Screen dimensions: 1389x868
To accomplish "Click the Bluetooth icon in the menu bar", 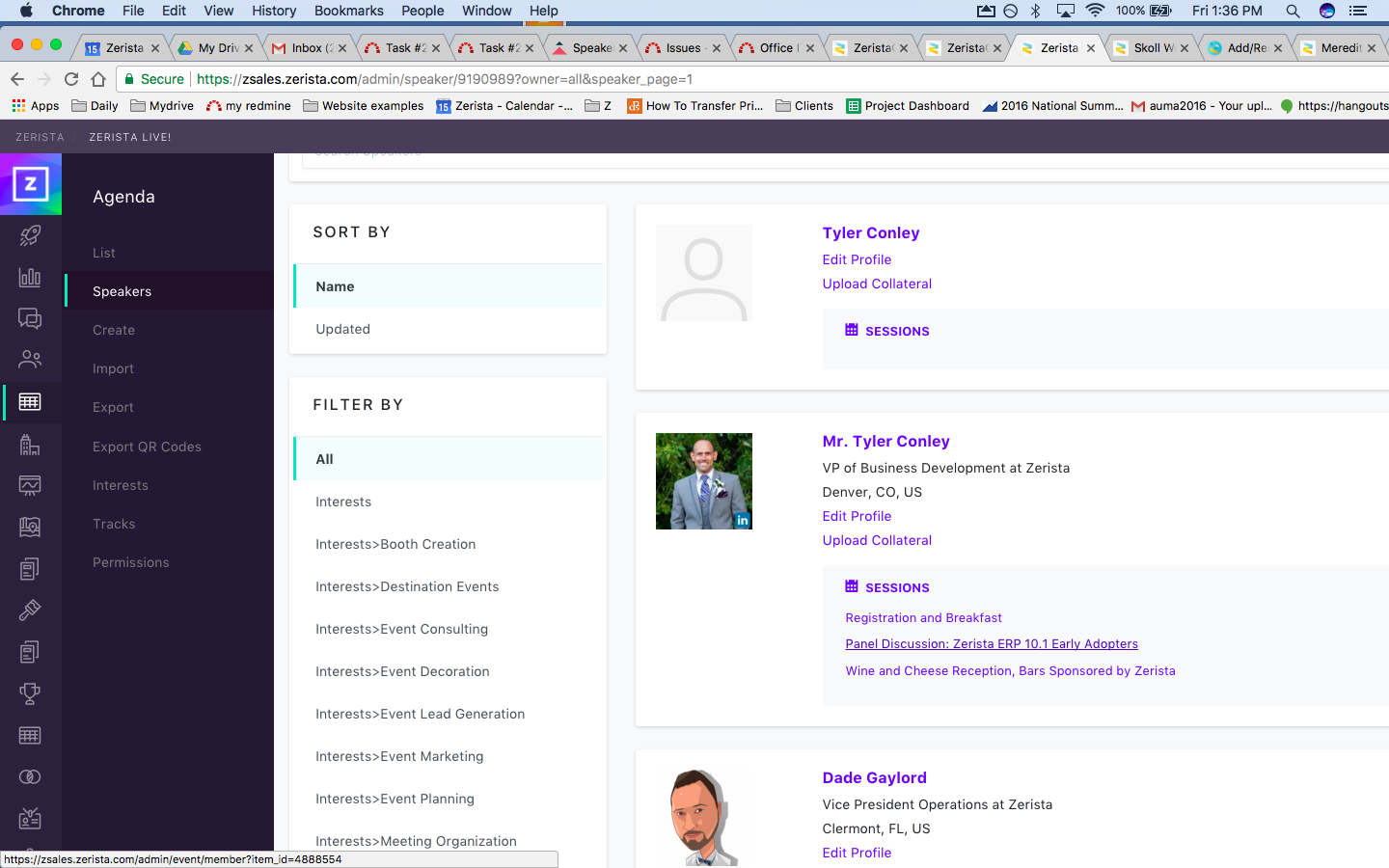I will (x=1036, y=11).
